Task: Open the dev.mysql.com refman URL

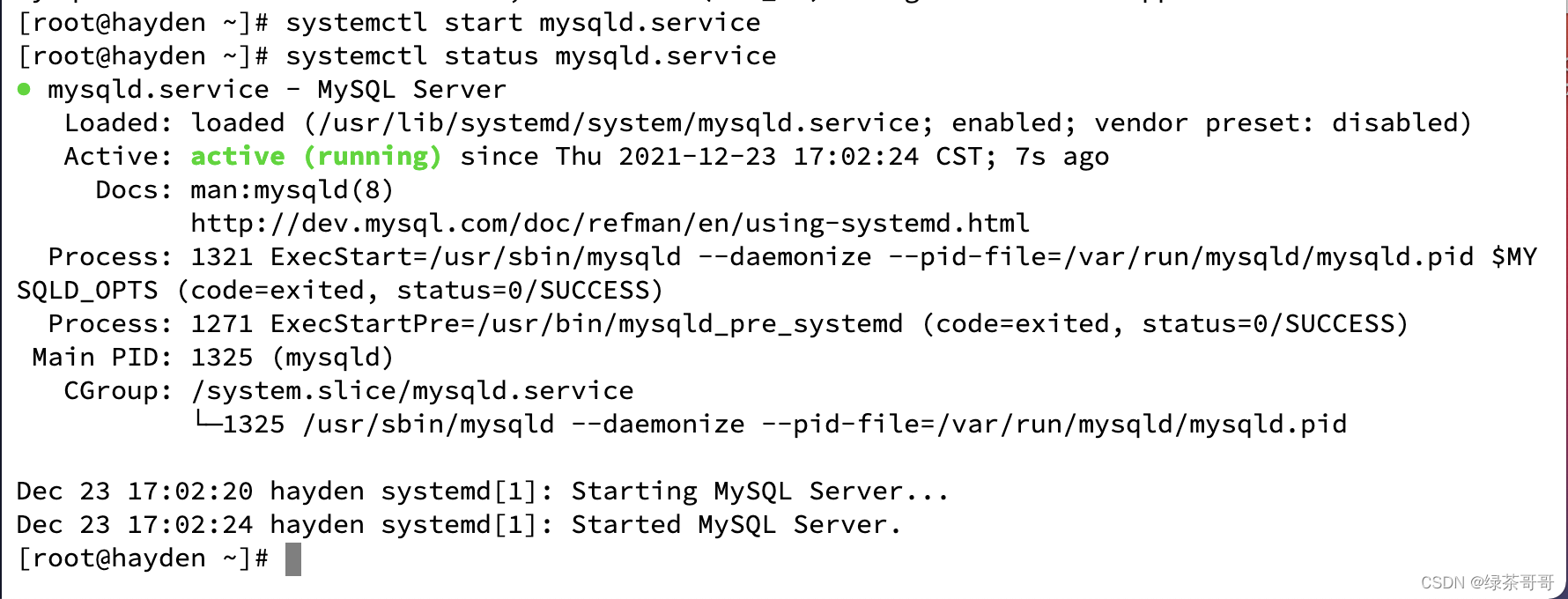Action: (610, 224)
